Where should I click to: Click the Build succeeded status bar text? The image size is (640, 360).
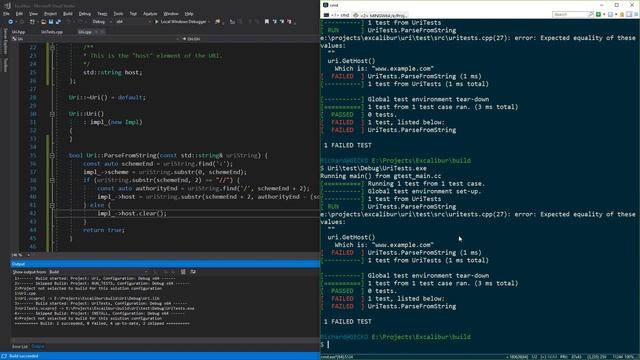(x=24, y=356)
